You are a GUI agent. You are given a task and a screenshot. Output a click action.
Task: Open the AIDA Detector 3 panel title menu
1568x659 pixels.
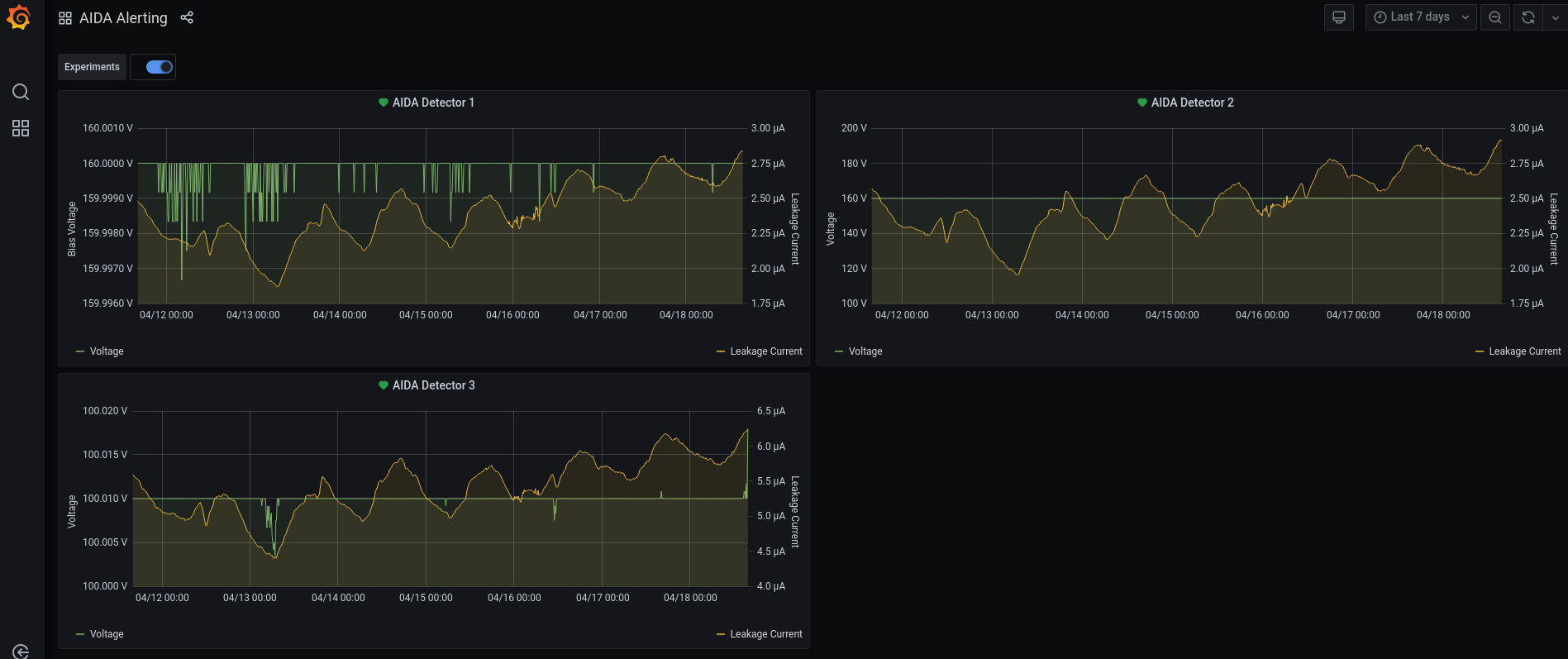[x=433, y=385]
